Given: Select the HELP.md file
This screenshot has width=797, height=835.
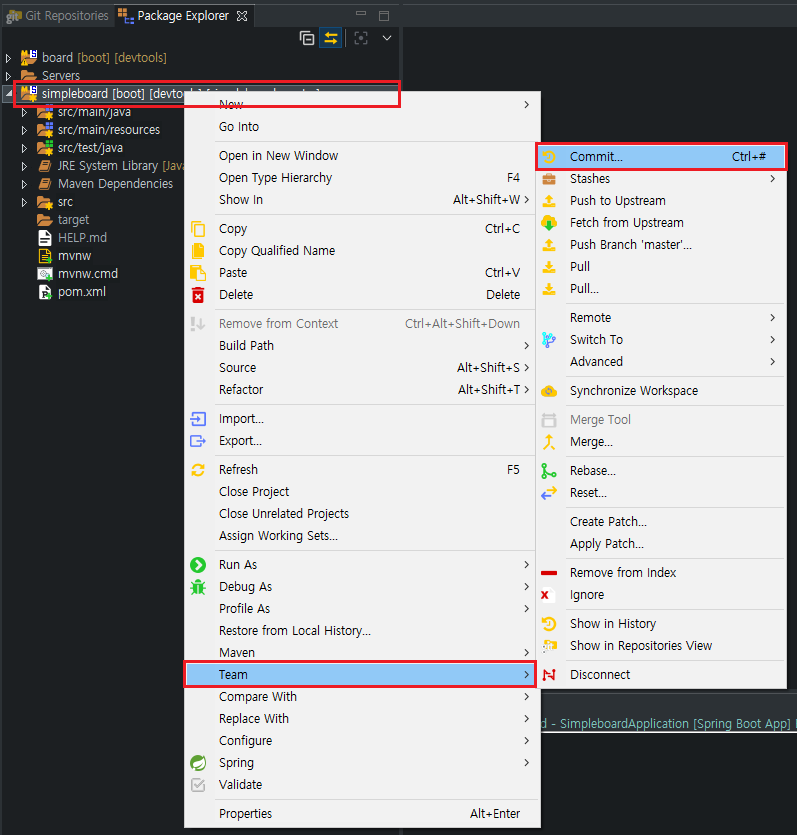Looking at the screenshot, I should tap(82, 238).
